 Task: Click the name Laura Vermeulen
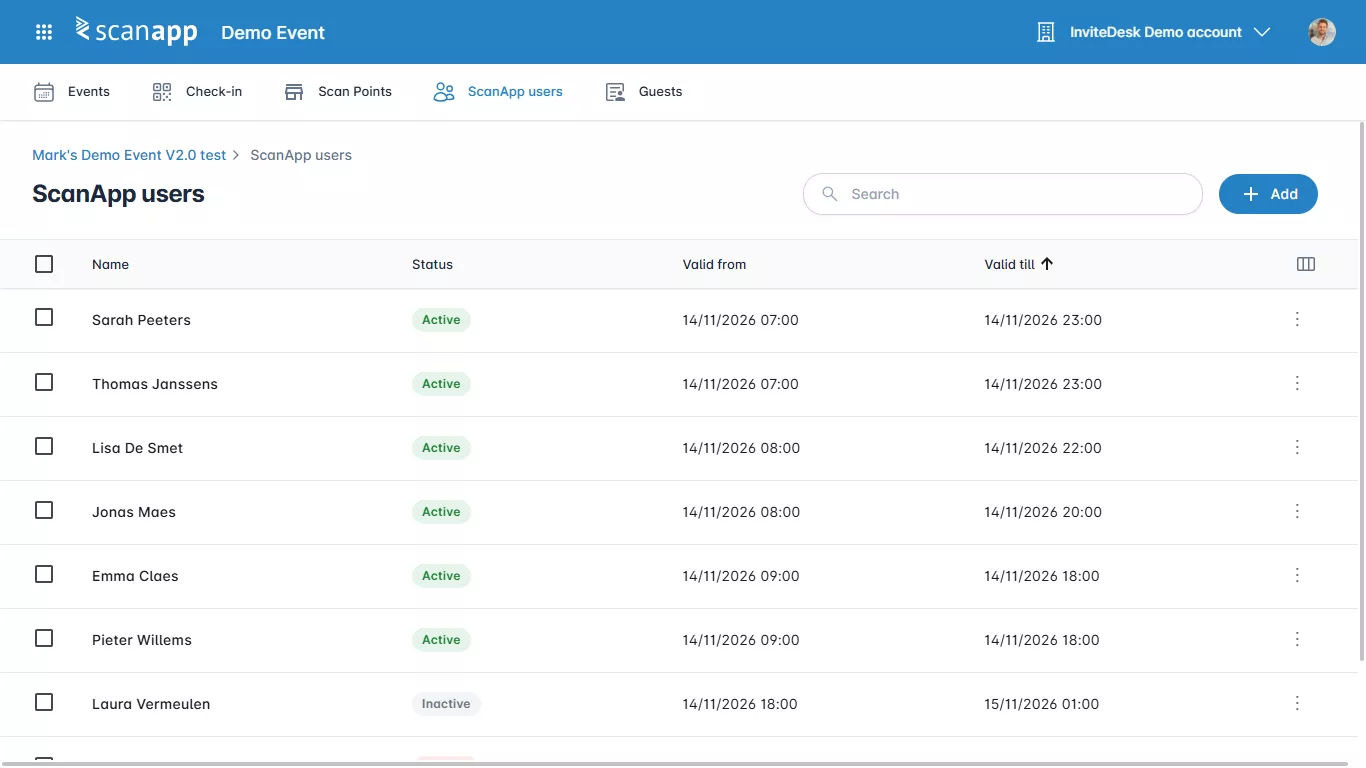151,704
